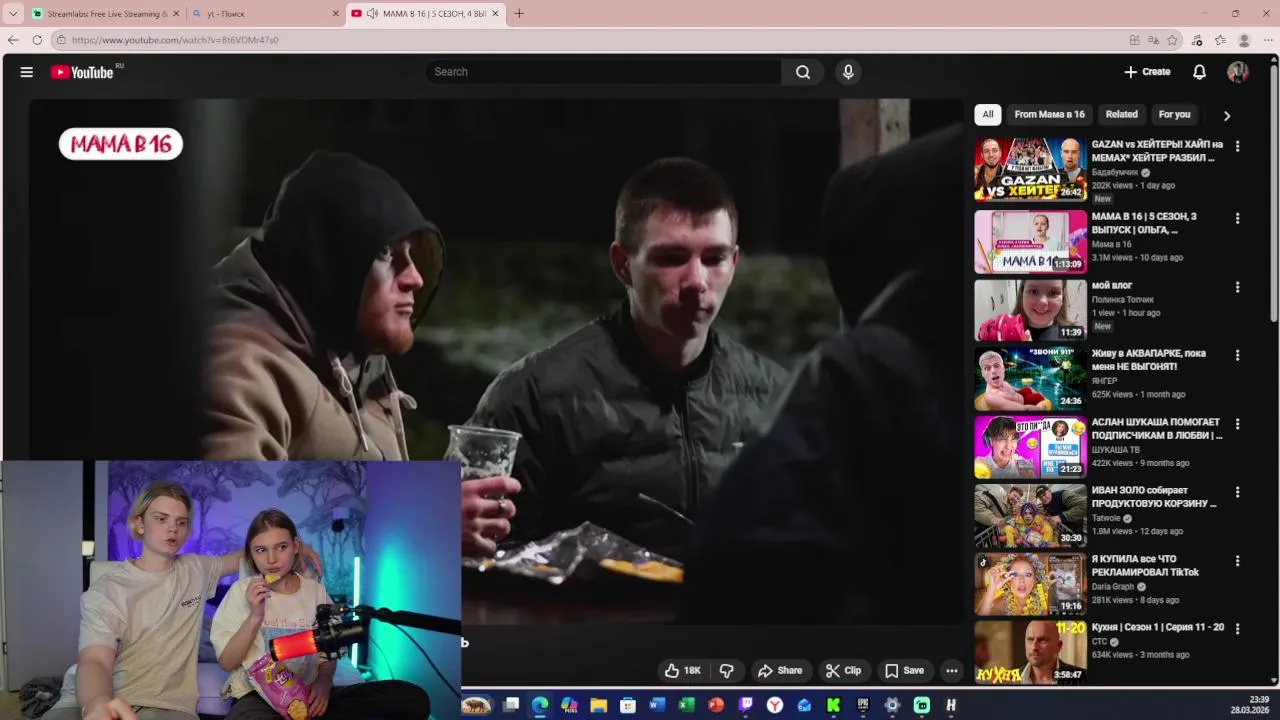This screenshot has width=1280, height=720.
Task: Close the МАМА В 16 browser tab
Action: coord(495,14)
